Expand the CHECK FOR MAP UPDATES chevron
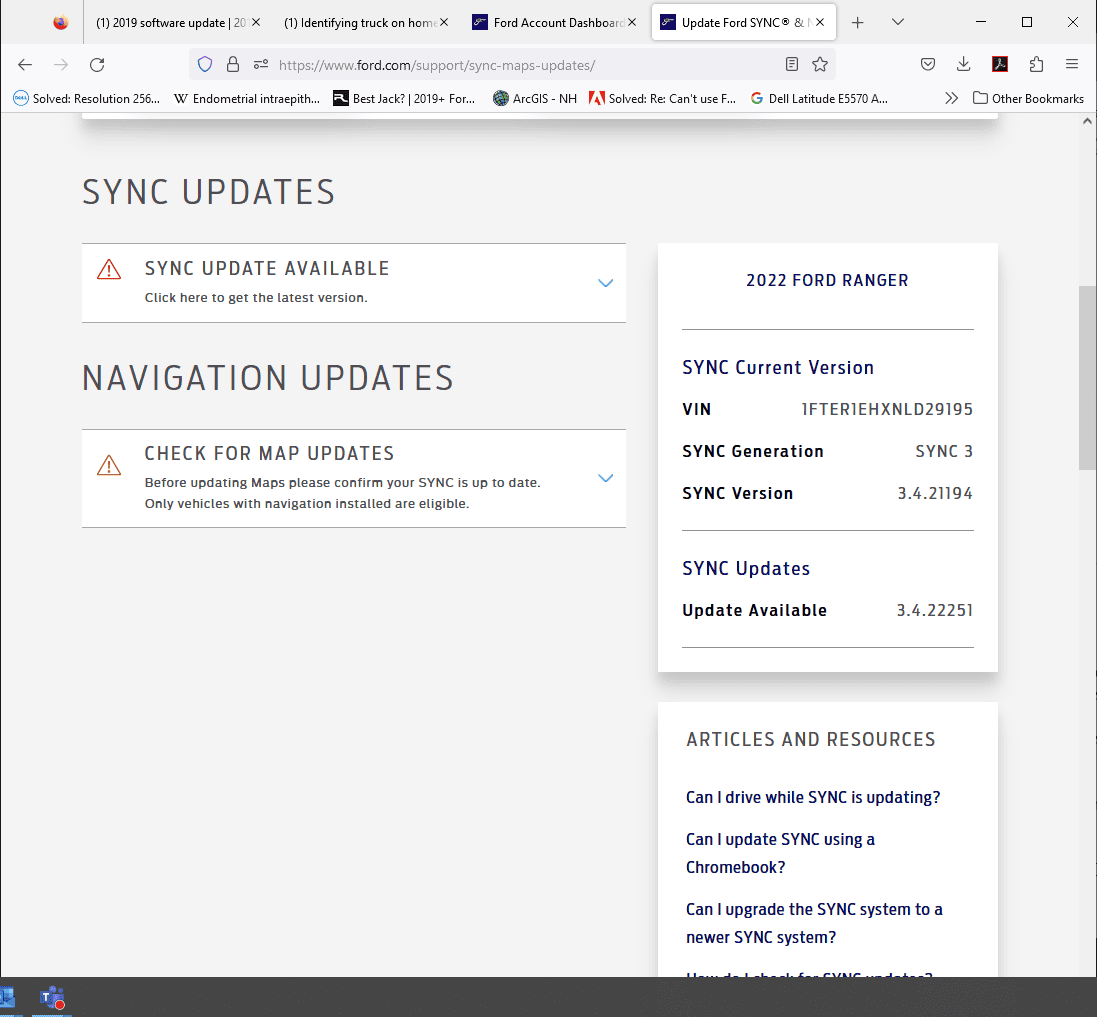The width and height of the screenshot is (1097, 1017). [x=606, y=478]
